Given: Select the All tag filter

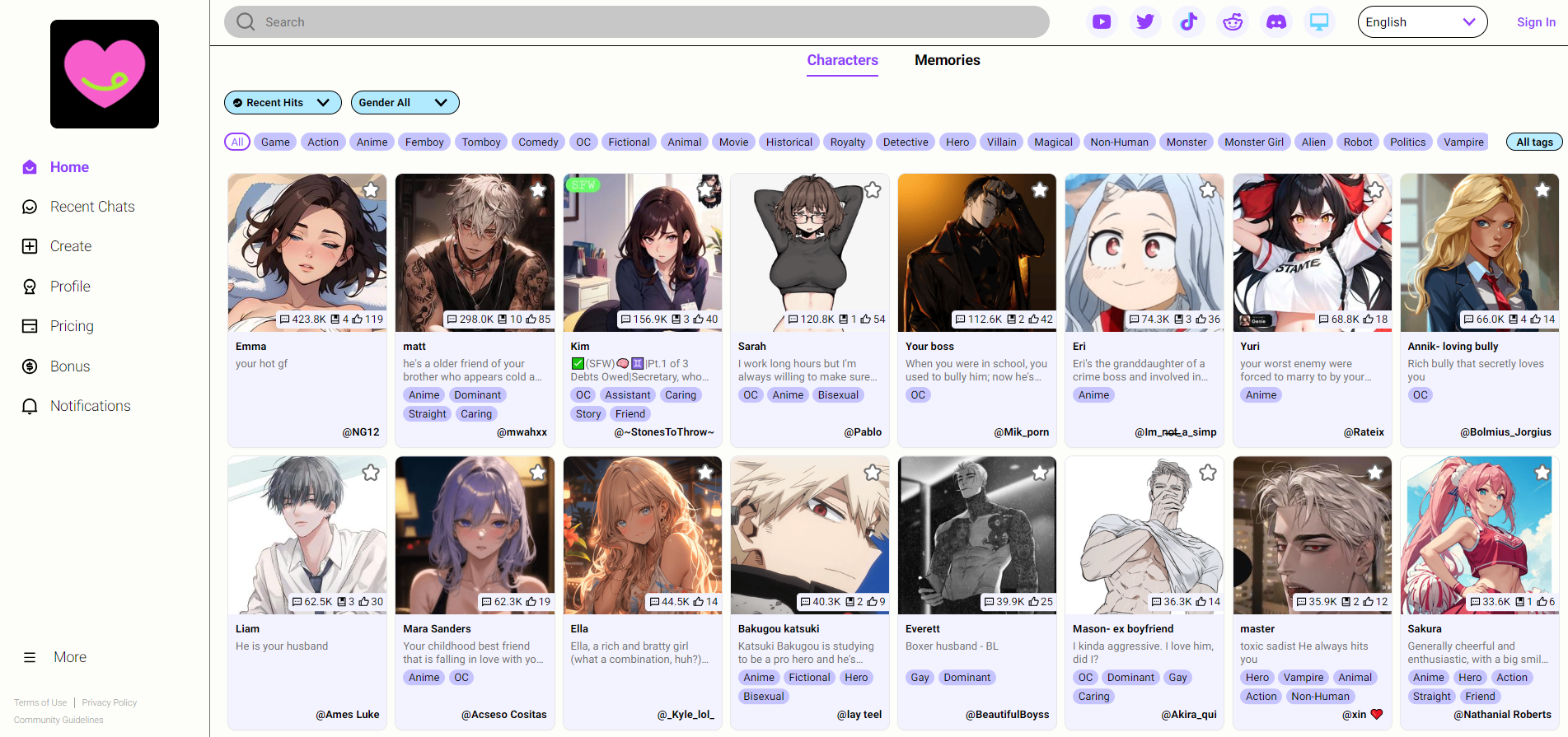Looking at the screenshot, I should click(x=237, y=142).
